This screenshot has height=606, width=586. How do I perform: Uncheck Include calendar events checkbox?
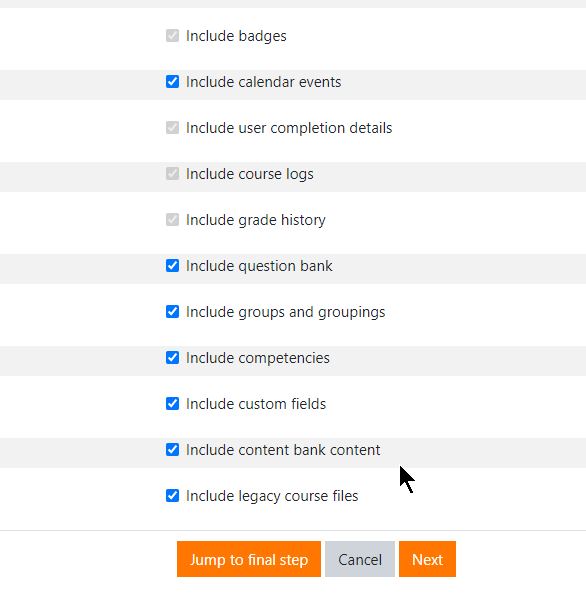pyautogui.click(x=172, y=82)
